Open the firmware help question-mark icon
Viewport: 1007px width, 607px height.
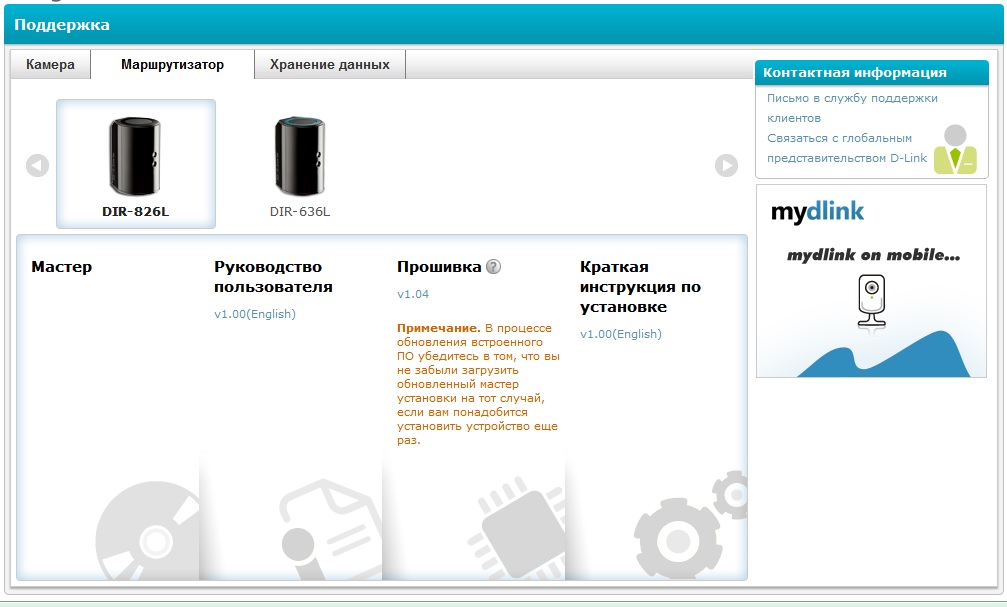tap(493, 267)
